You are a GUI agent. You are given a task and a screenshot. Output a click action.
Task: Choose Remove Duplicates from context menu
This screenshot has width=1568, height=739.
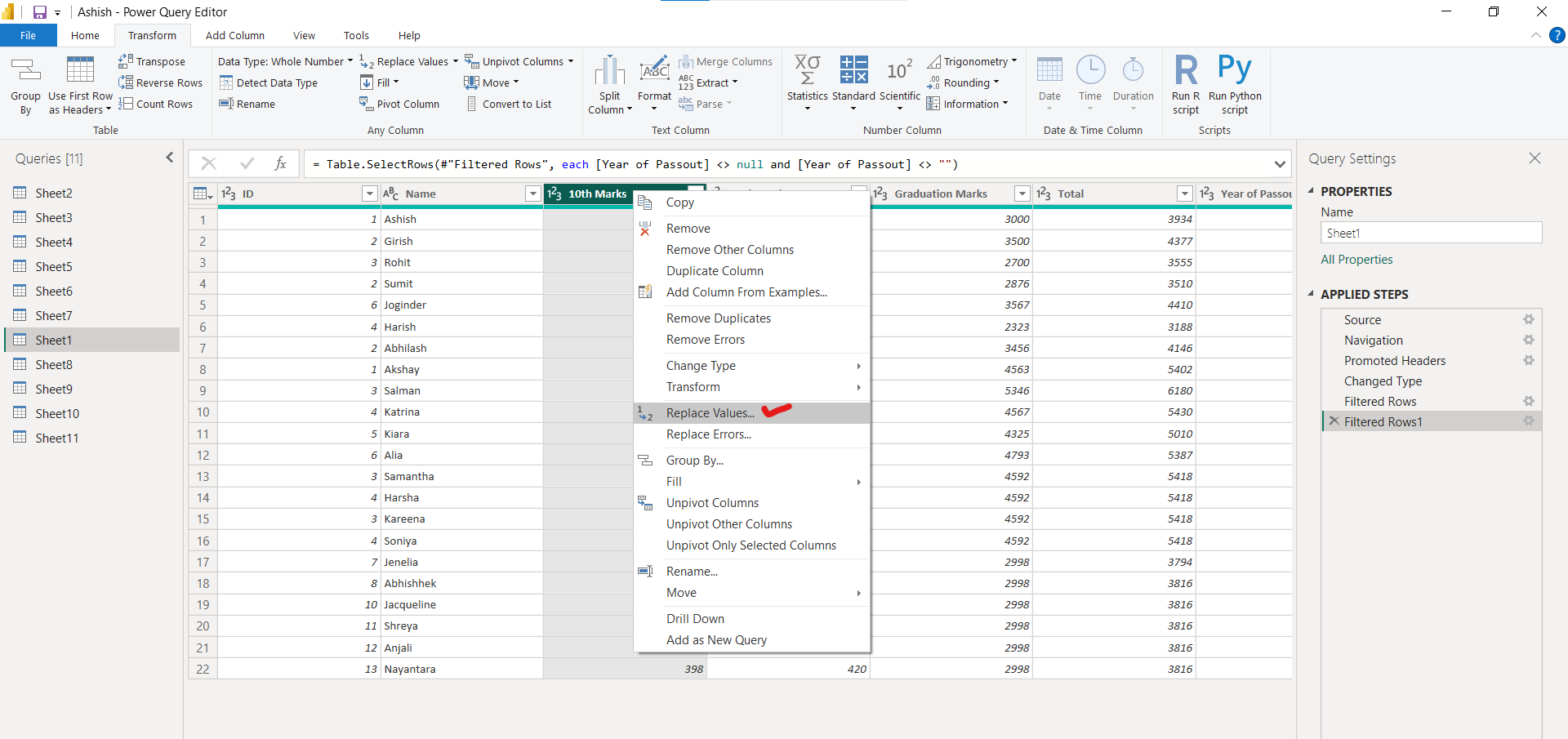(718, 318)
